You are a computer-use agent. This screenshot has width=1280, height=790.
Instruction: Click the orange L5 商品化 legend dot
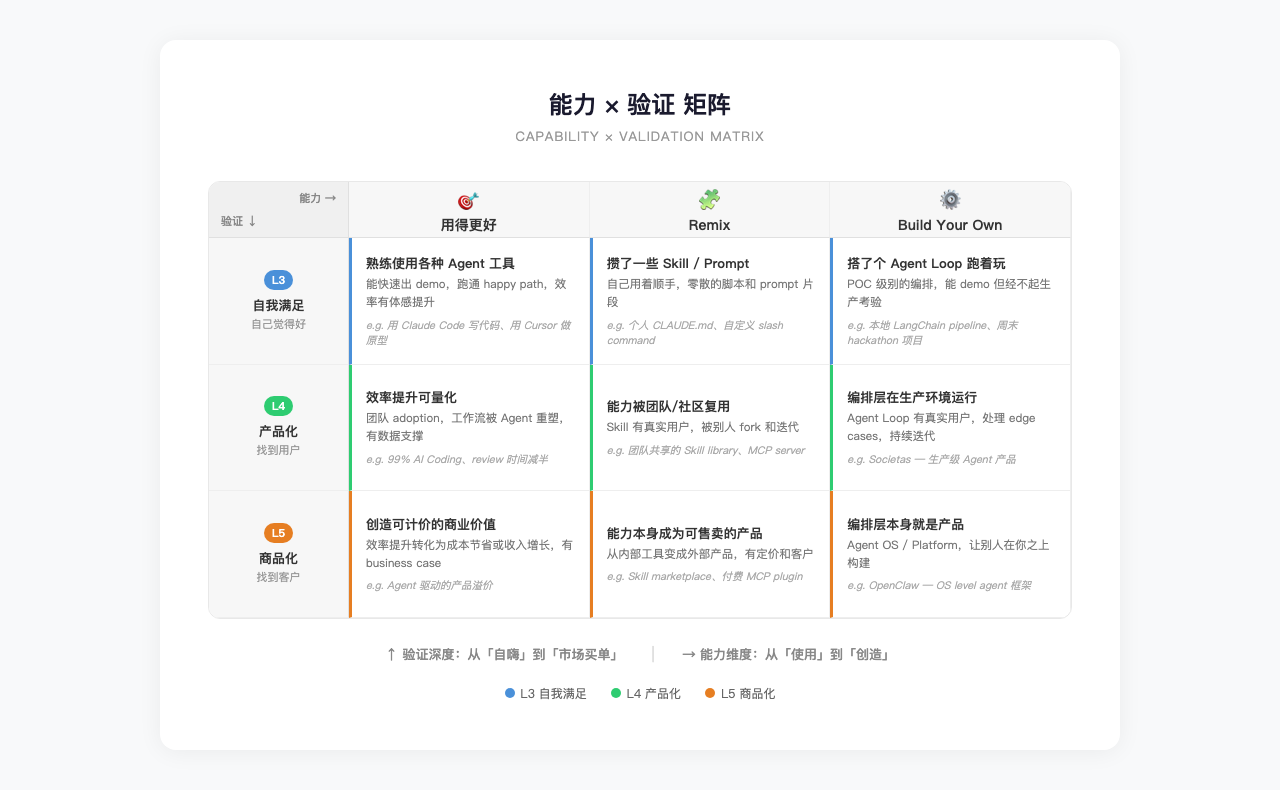(710, 693)
